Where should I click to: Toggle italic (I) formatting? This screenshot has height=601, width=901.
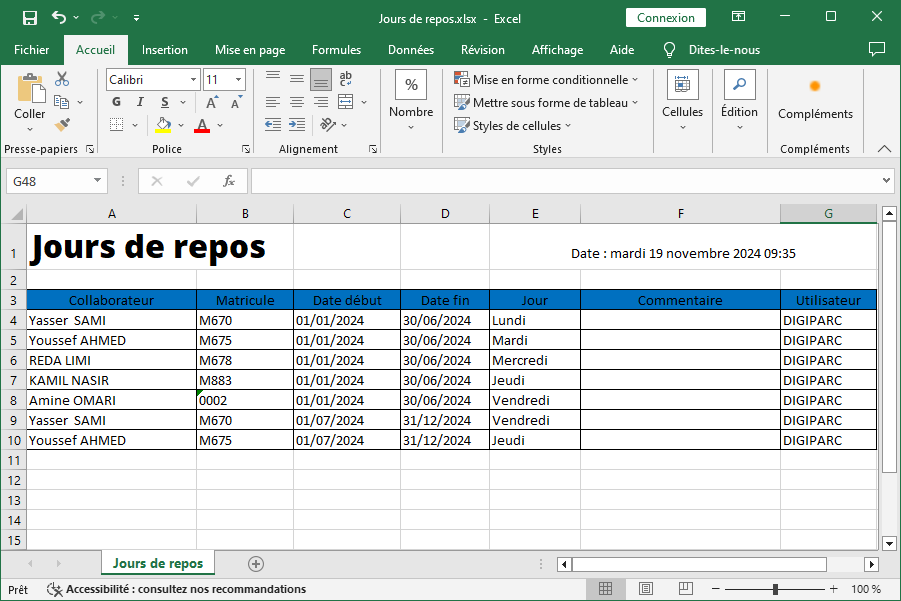[x=140, y=102]
